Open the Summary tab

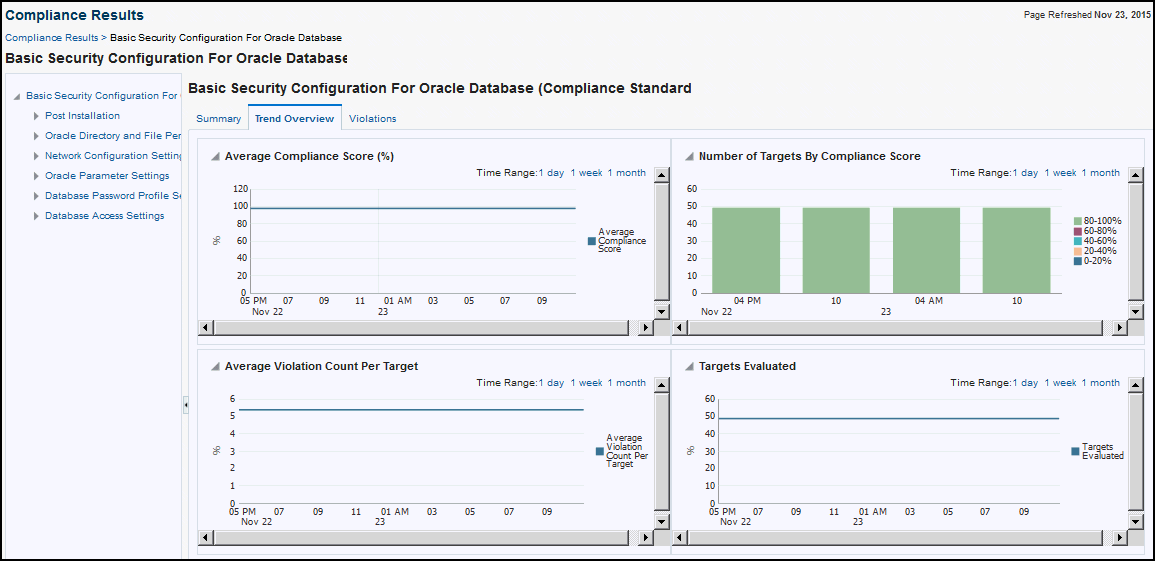[x=218, y=119]
